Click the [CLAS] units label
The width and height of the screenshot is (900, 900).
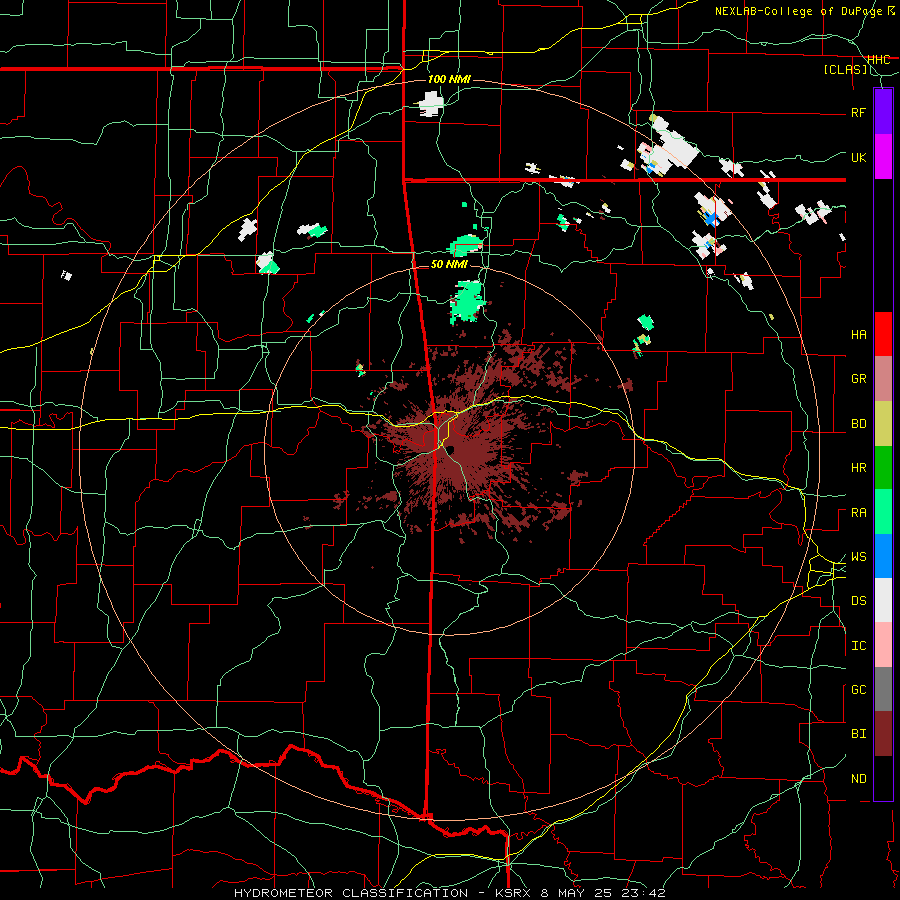click(846, 69)
